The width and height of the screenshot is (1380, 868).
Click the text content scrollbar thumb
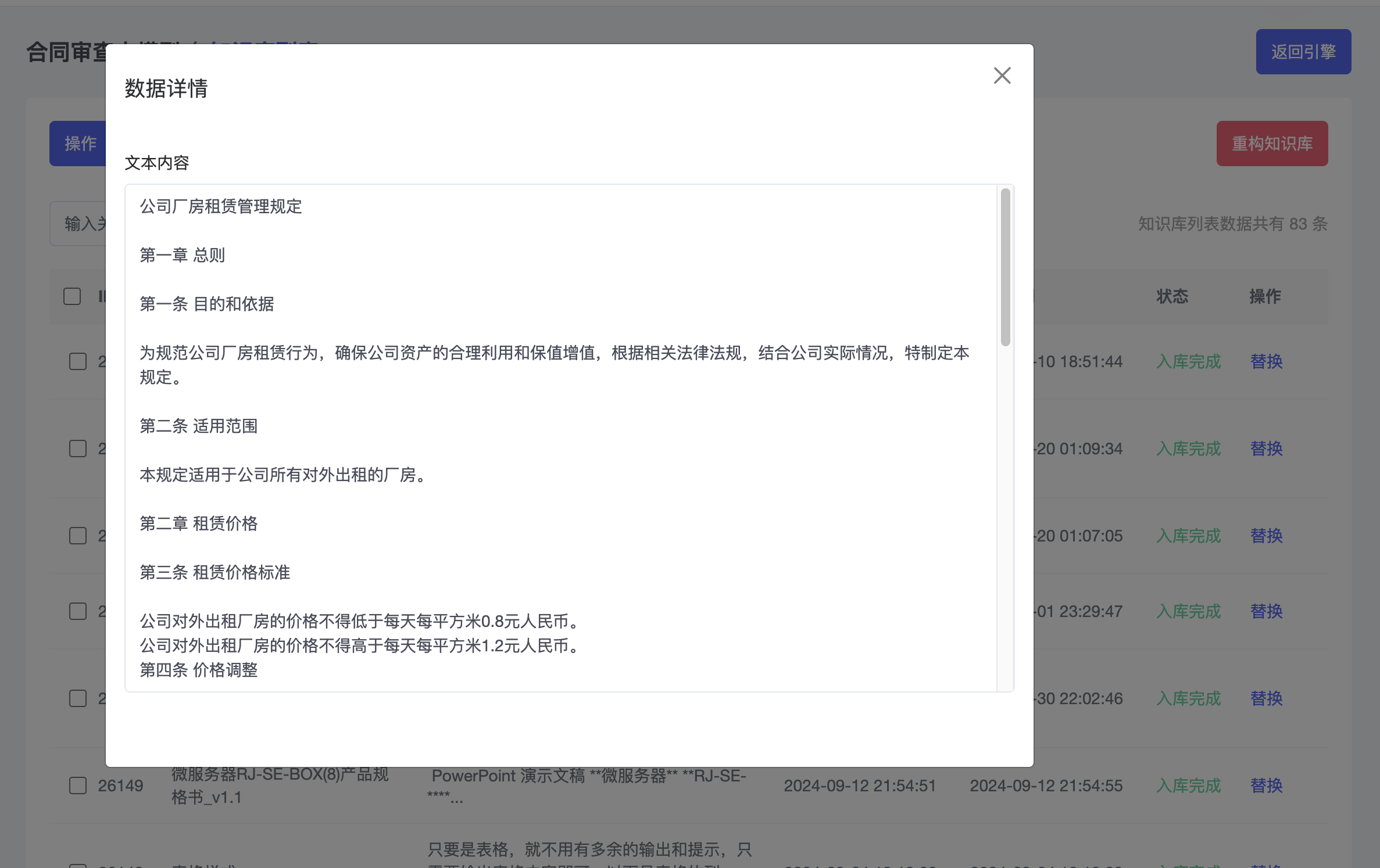1005,267
